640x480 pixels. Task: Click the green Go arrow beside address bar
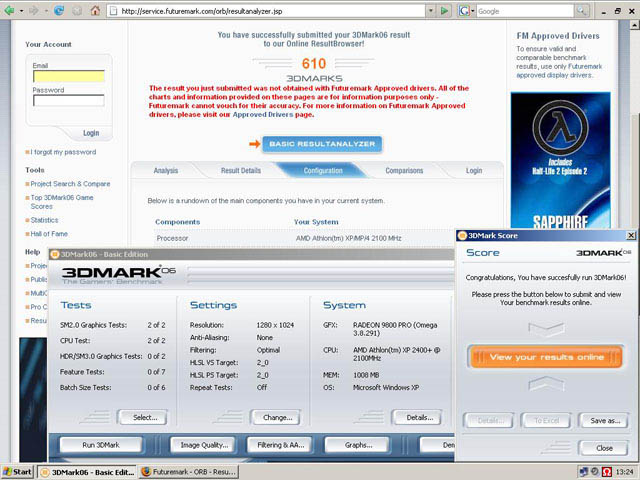445,11
